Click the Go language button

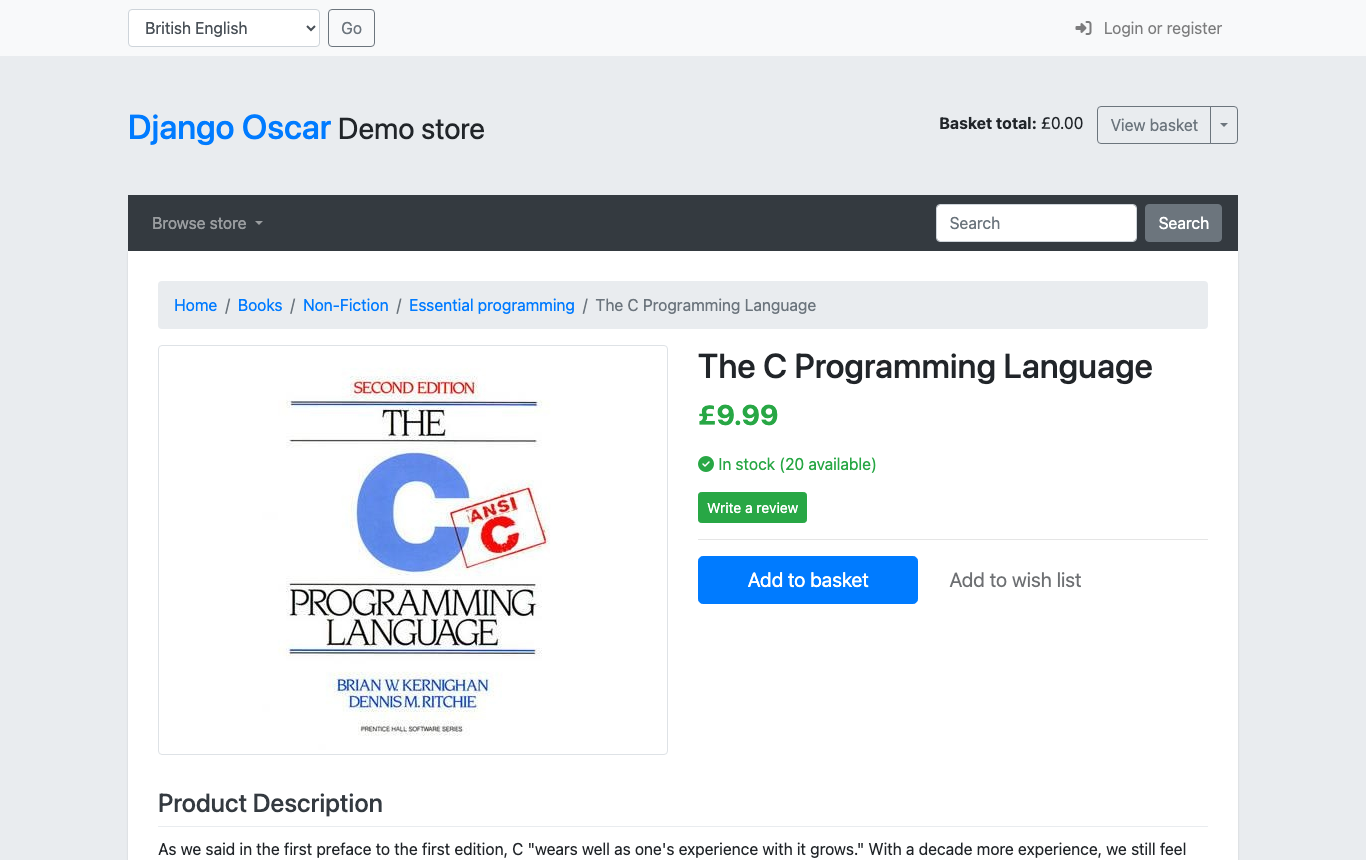(351, 28)
